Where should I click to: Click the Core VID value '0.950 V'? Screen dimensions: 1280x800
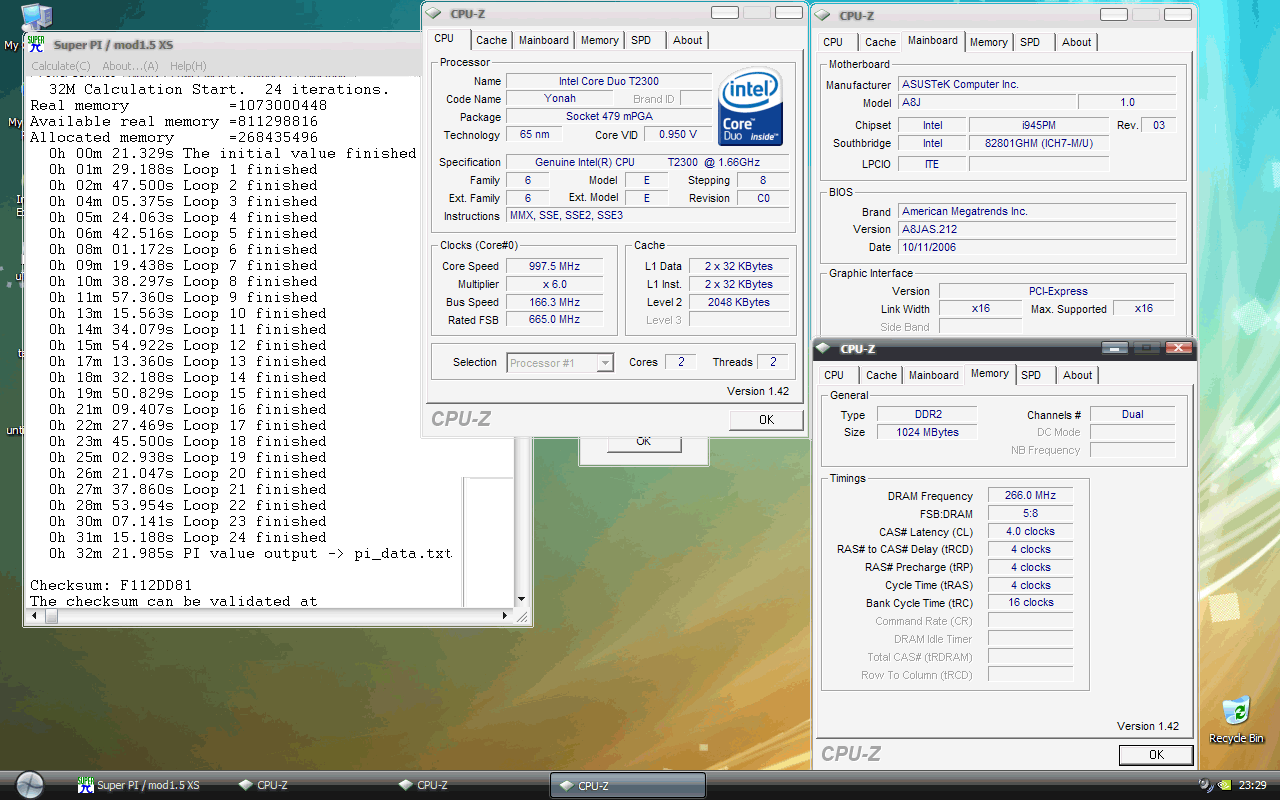678,135
